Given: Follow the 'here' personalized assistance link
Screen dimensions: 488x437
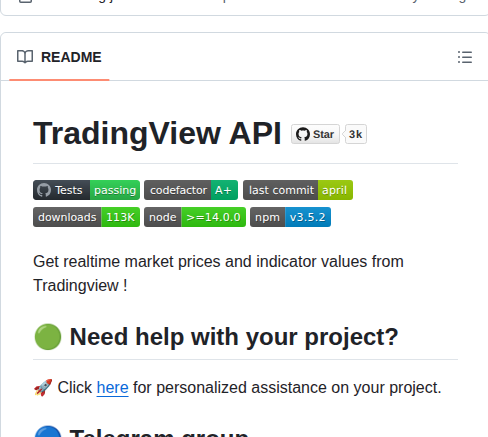Looking at the screenshot, I should coord(112,388).
